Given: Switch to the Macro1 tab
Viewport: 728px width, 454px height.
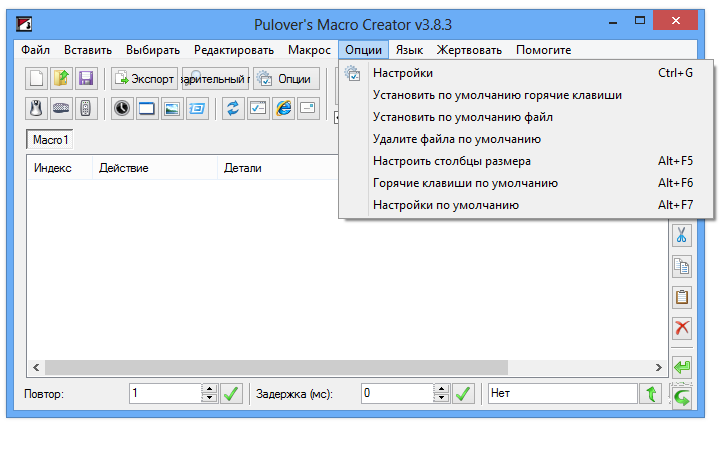Looking at the screenshot, I should (50, 140).
